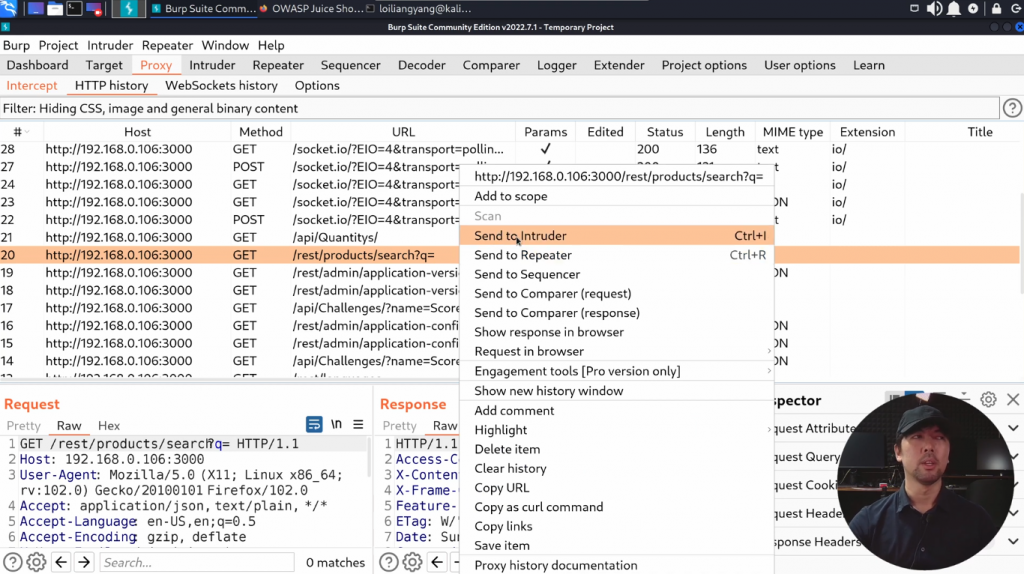
Task: Switch to the WebSockets history tab
Action: click(x=221, y=86)
